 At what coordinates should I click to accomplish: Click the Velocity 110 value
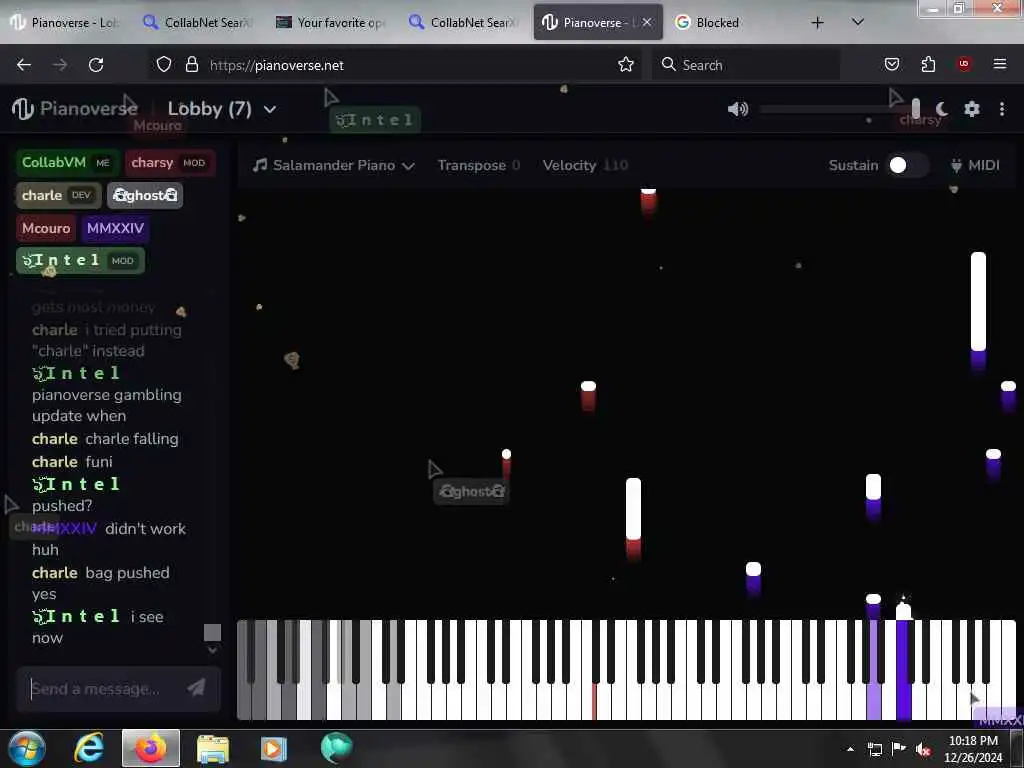[615, 165]
